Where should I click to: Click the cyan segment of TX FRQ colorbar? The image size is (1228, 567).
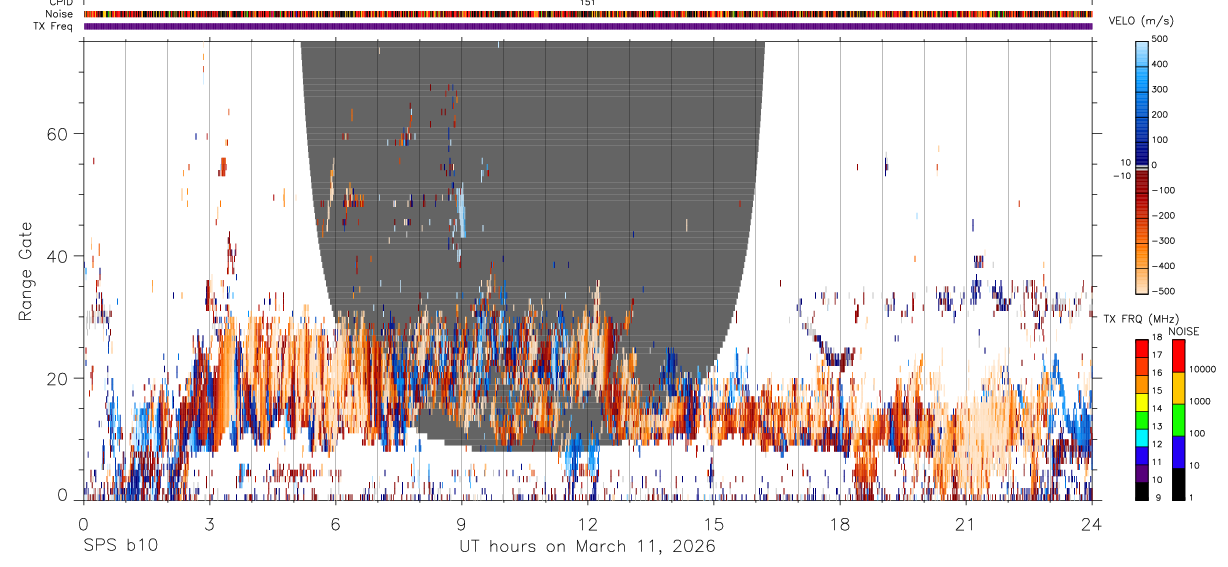(1142, 438)
